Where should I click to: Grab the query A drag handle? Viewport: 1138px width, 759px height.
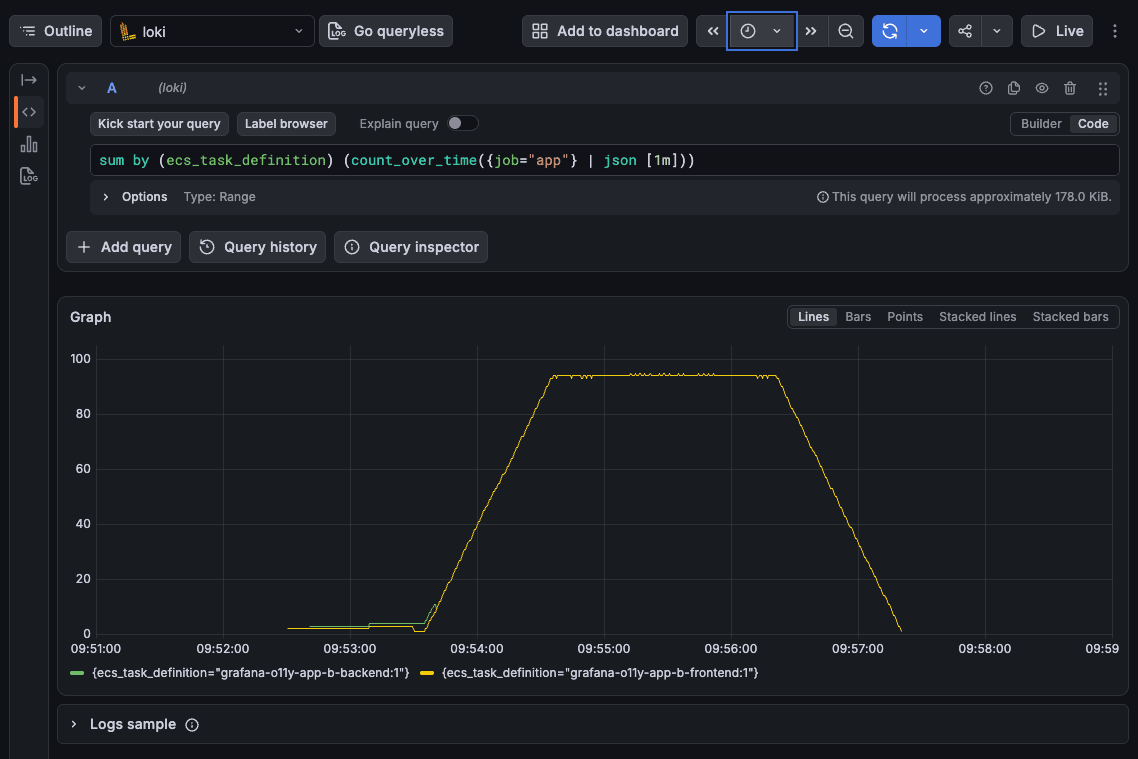click(1102, 88)
